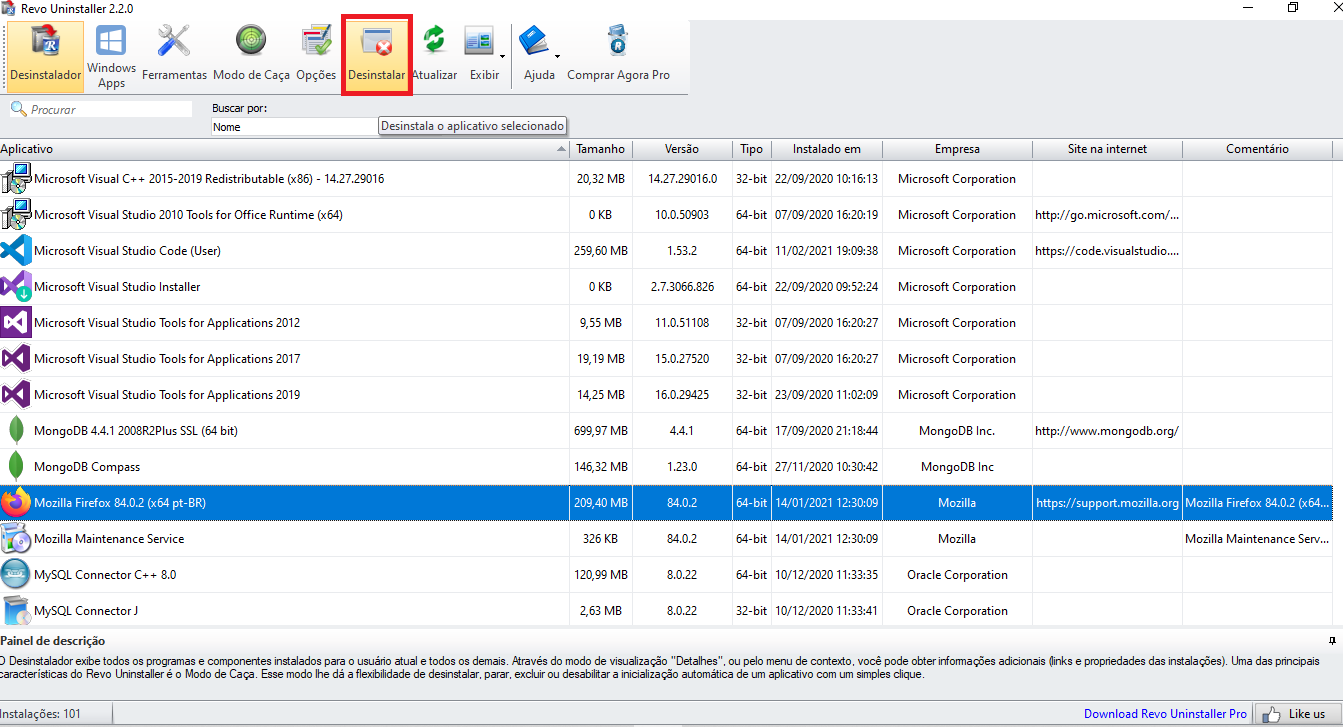This screenshot has width=1343, height=727.
Task: Open the Ferramentas tools icon
Action: click(x=174, y=41)
